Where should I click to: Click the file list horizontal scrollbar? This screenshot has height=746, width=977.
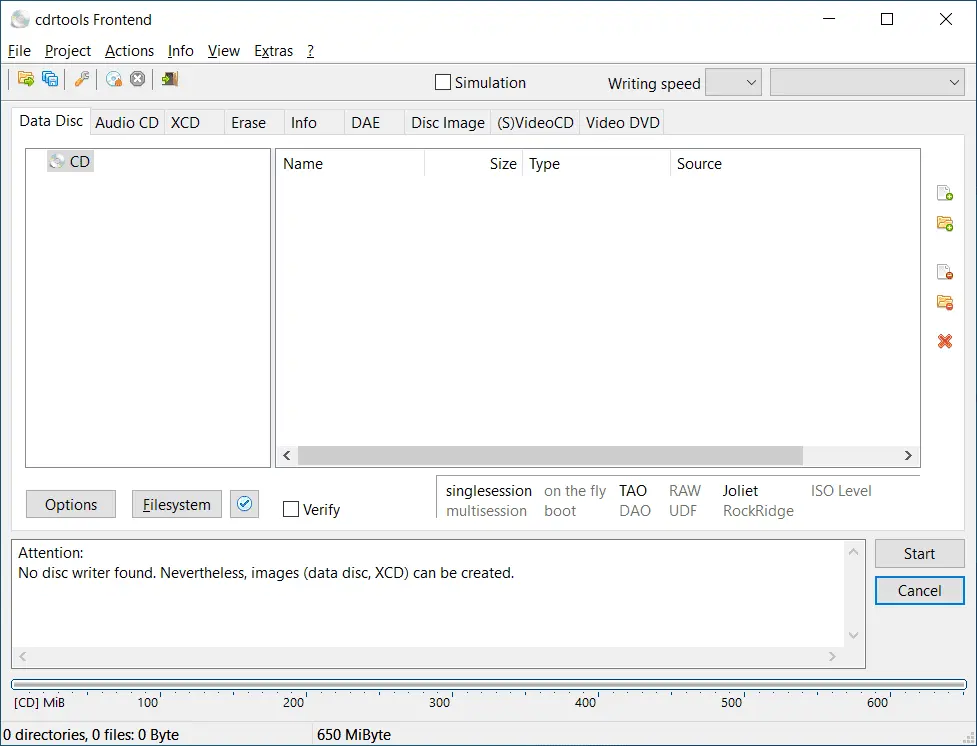click(550, 456)
